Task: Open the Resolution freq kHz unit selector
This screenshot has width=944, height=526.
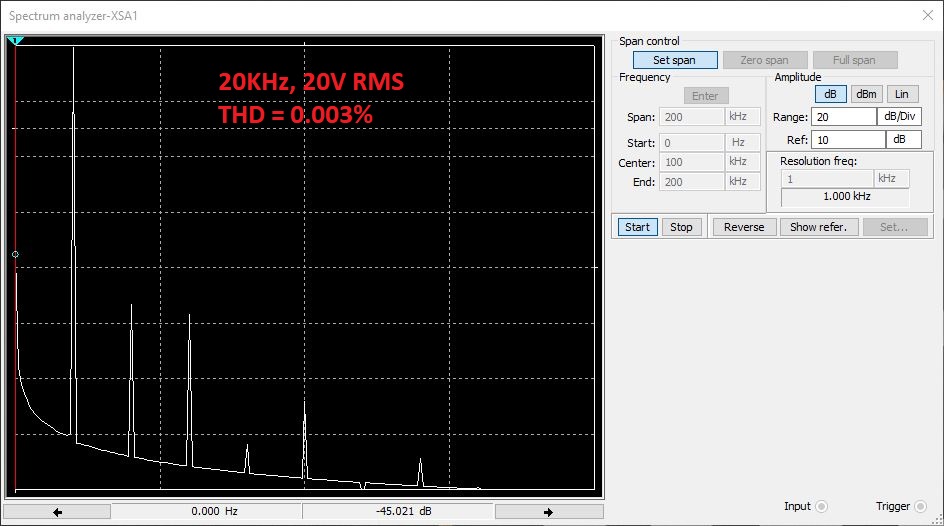Action: tap(892, 179)
